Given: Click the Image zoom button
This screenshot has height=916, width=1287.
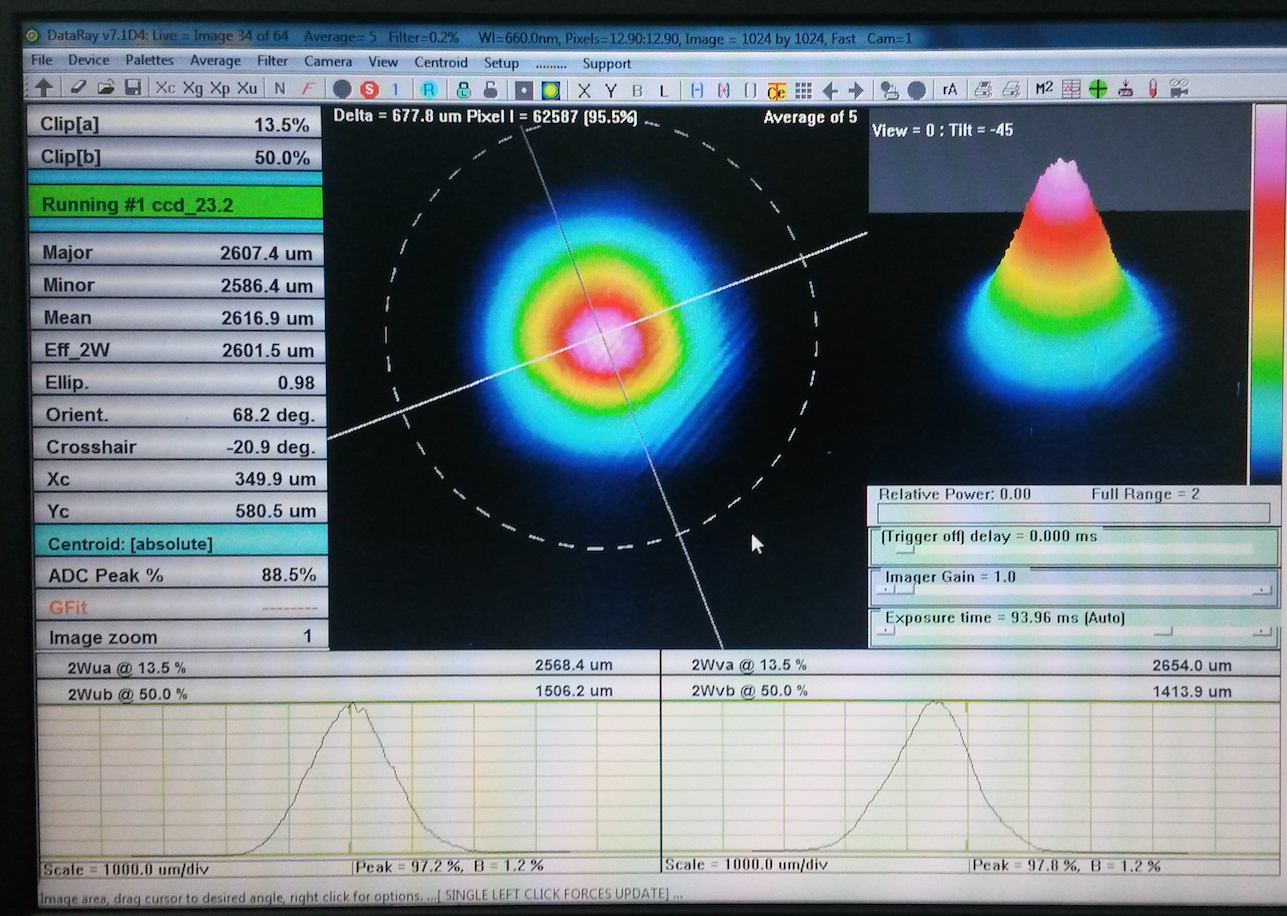Looking at the screenshot, I should (183, 637).
